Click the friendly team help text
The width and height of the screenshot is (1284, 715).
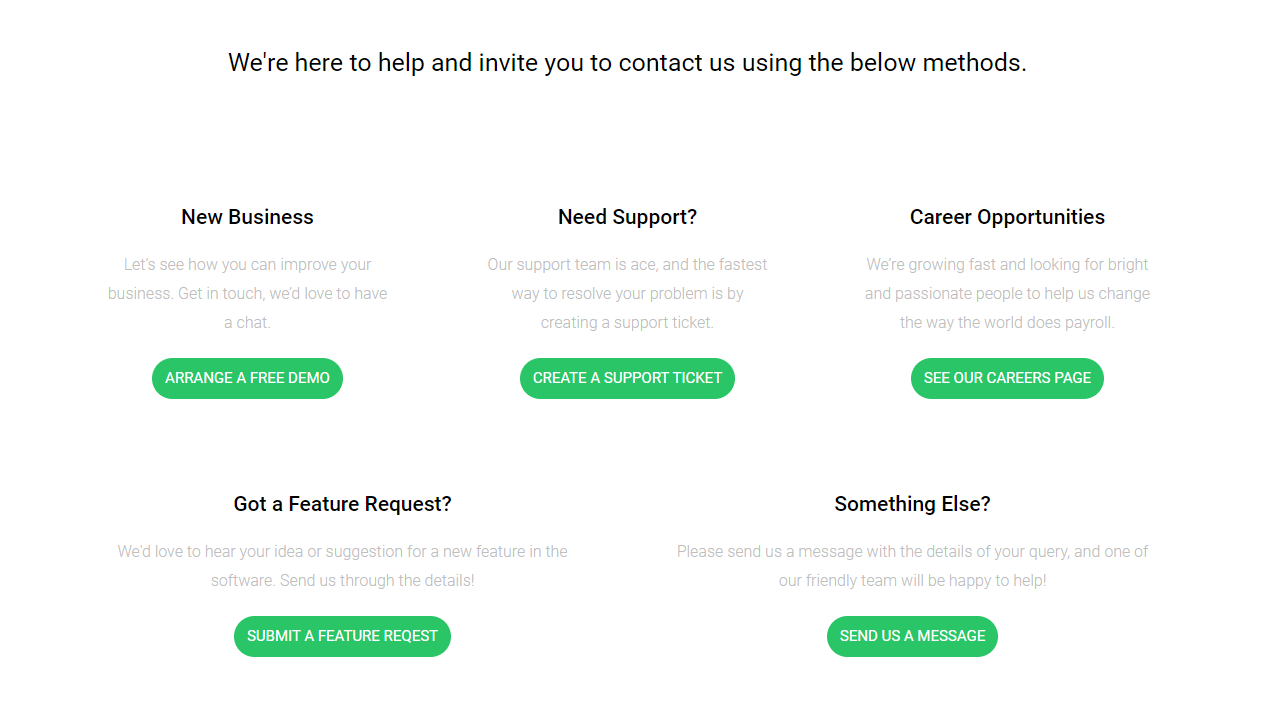tap(912, 565)
